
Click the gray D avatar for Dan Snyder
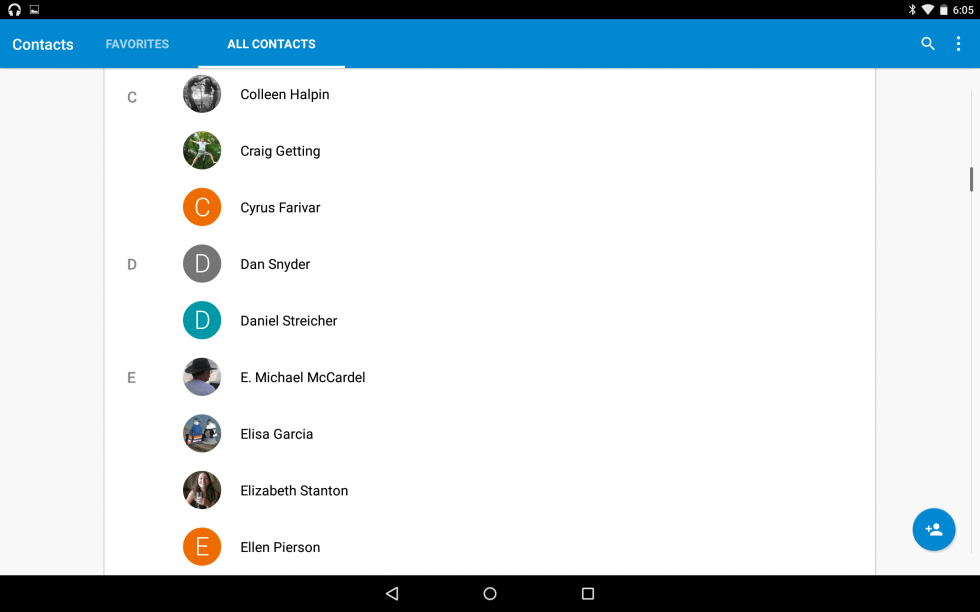(x=202, y=264)
